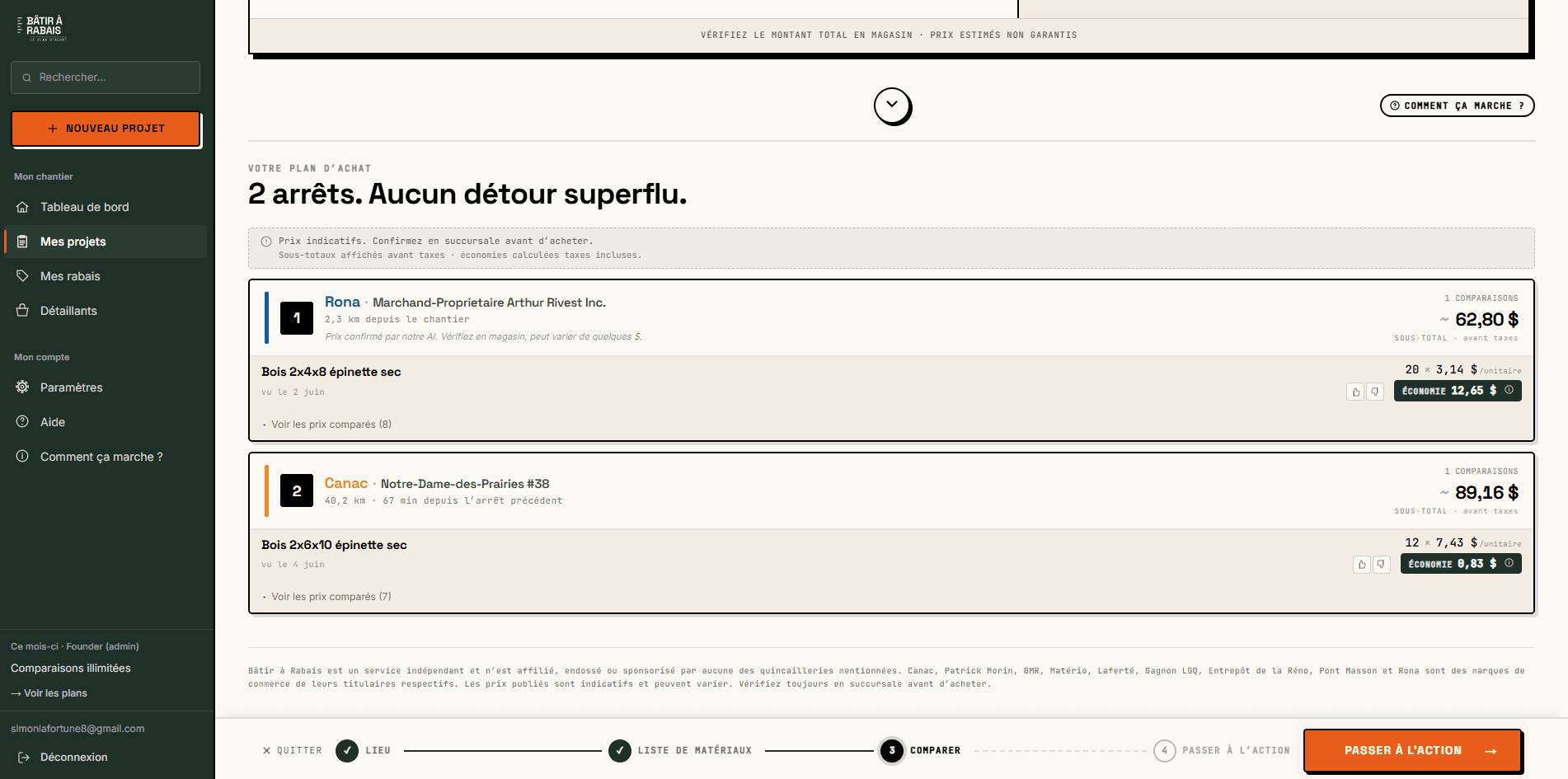Click Marchand-Proprietaire Arthur Rivest Inc. name

(489, 303)
